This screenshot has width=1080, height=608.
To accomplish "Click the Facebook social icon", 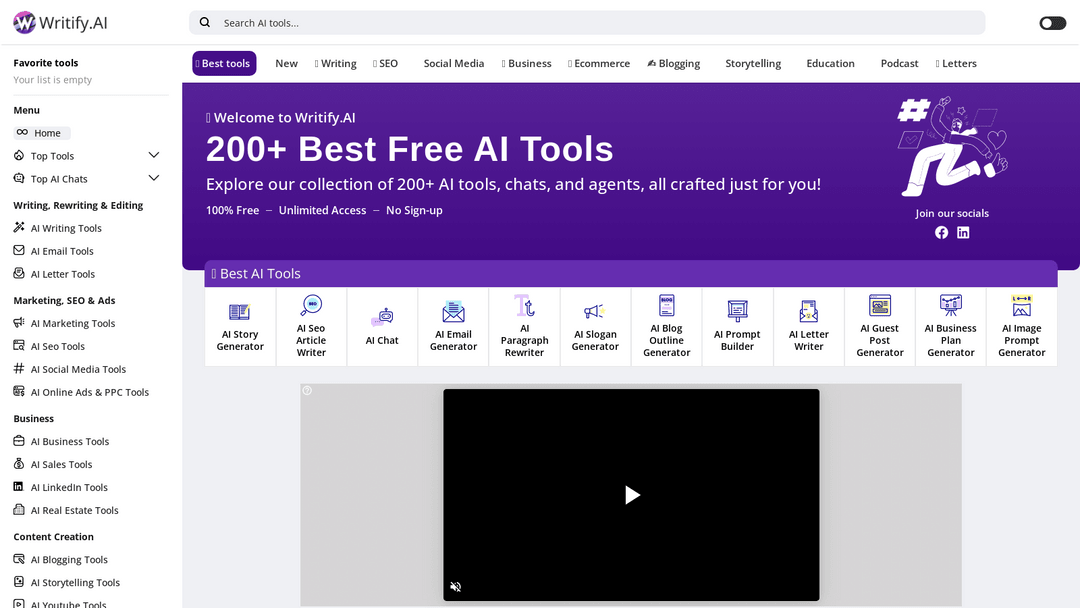I will click(x=941, y=232).
